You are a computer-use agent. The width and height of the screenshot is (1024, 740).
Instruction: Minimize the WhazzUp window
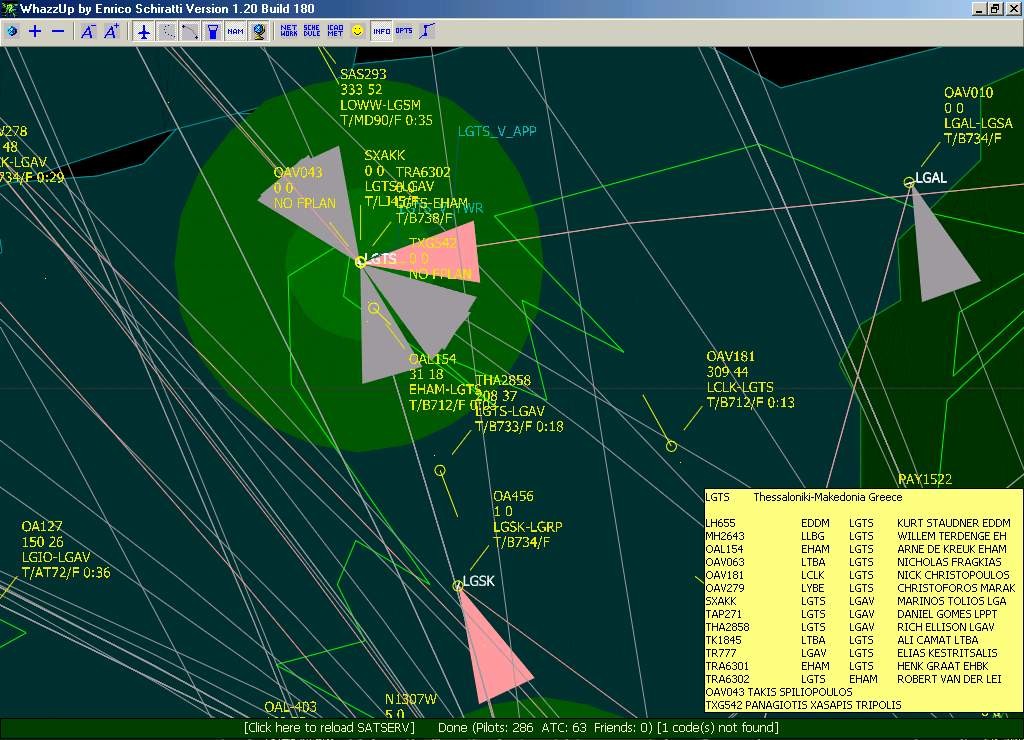979,8
